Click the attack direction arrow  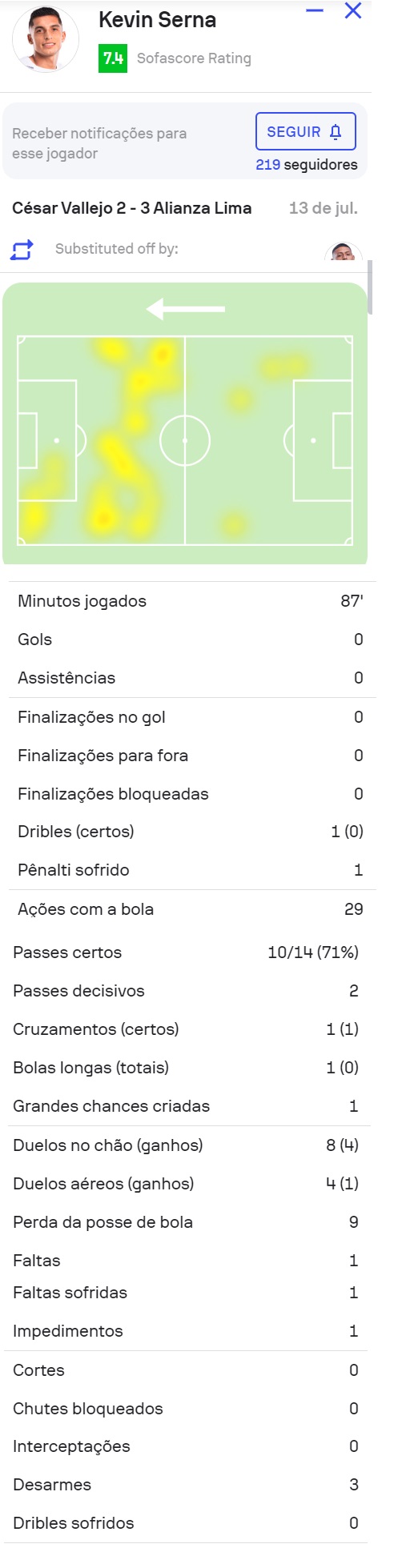point(186,309)
